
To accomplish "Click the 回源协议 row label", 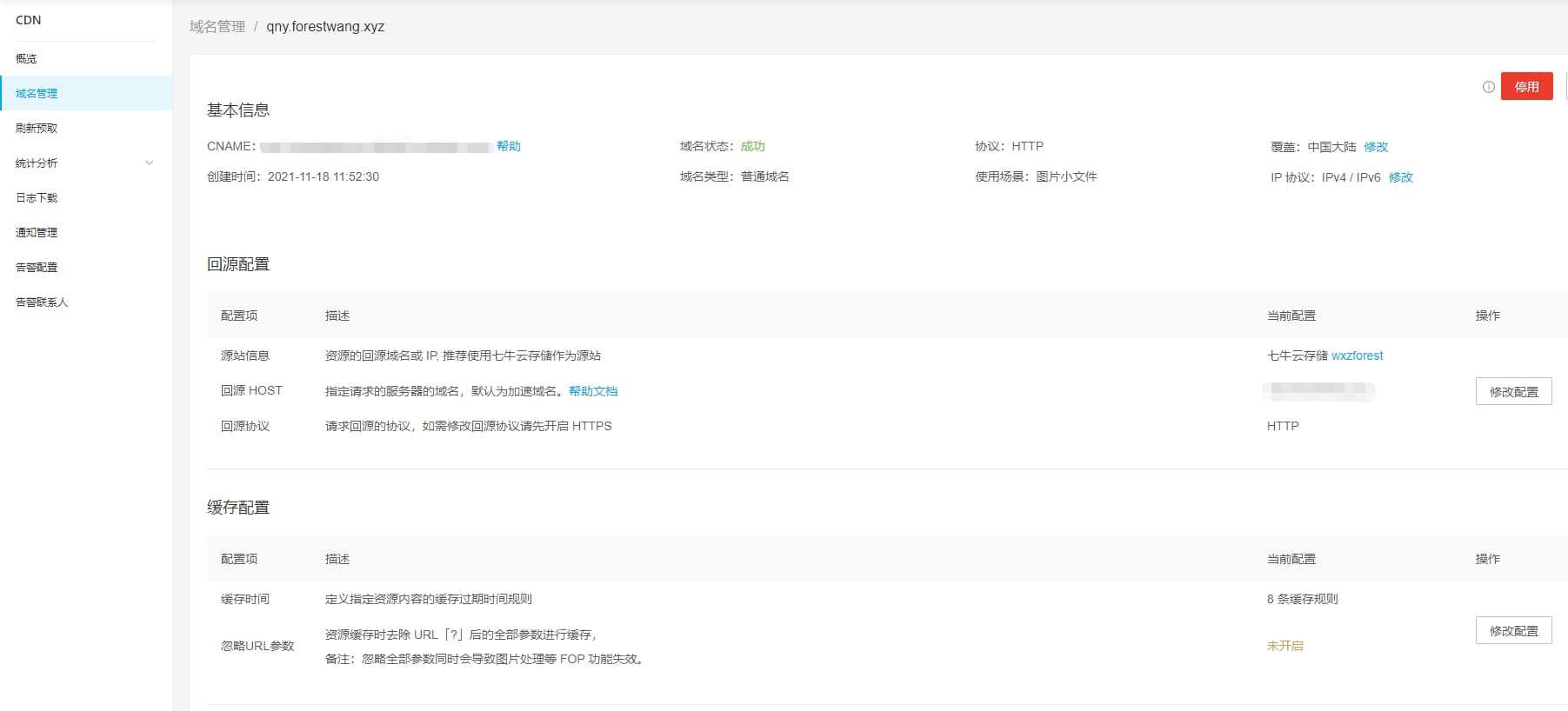I will coord(245,426).
